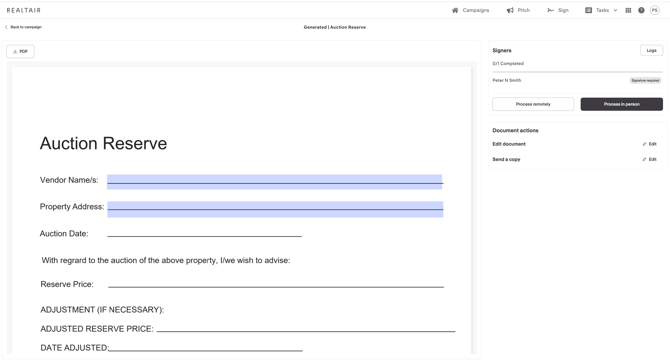Download the document as PDF
Viewport: 670px width, 361px height.
click(21, 51)
